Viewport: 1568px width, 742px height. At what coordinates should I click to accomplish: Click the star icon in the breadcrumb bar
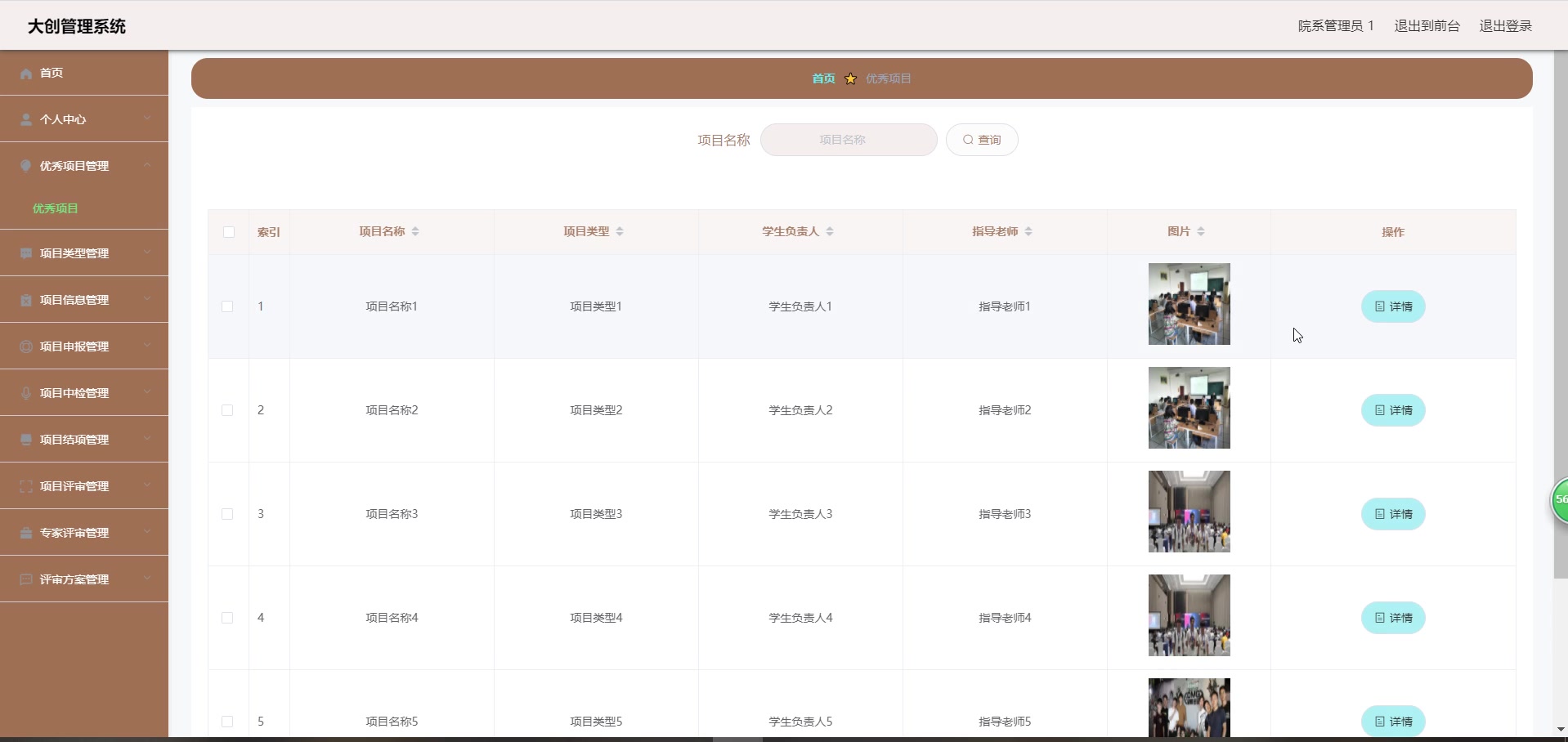[x=850, y=78]
